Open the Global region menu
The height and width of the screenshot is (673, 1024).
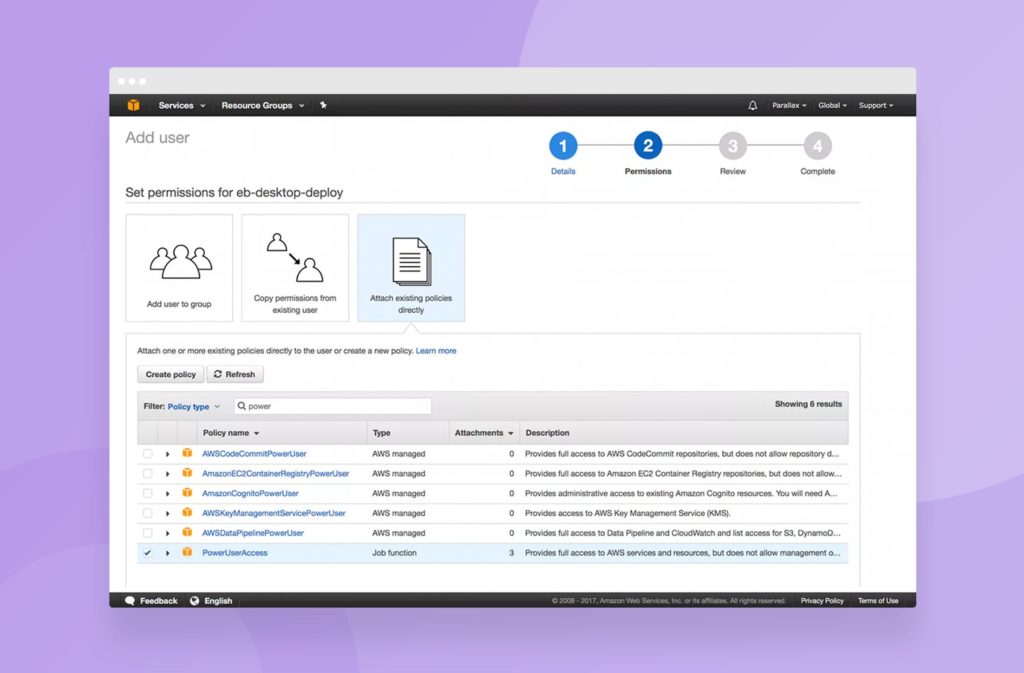tap(832, 105)
